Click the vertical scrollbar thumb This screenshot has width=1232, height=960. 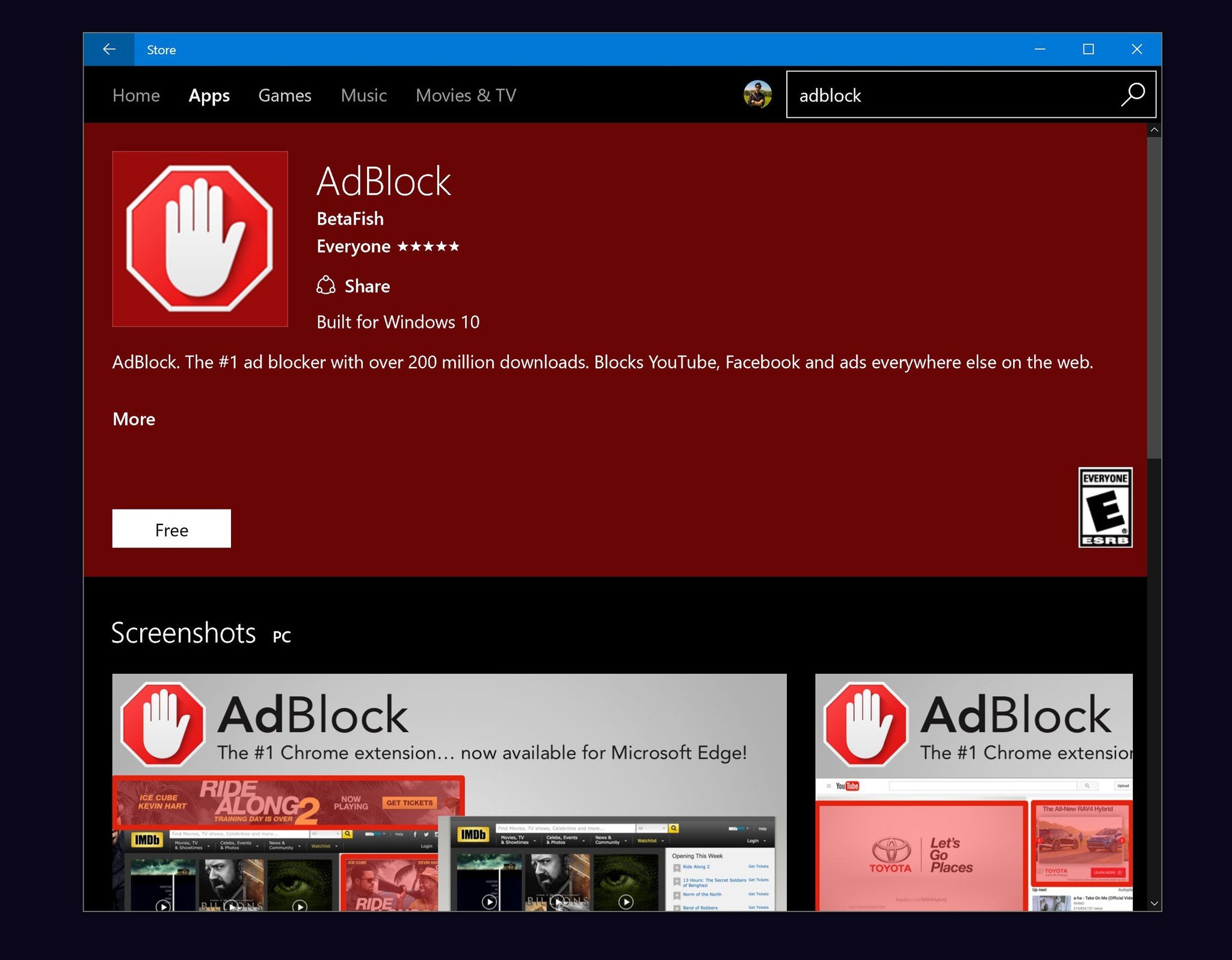point(1154,298)
